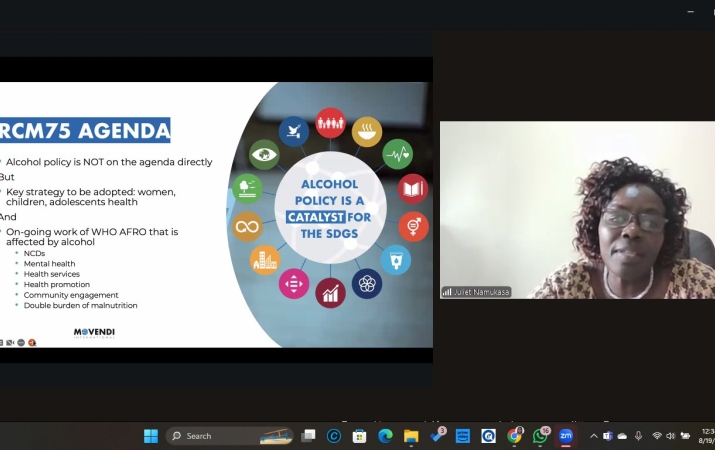Click the Microsoft Teams tray icon
Image resolution: width=715 pixels, height=450 pixels.
[x=607, y=436]
